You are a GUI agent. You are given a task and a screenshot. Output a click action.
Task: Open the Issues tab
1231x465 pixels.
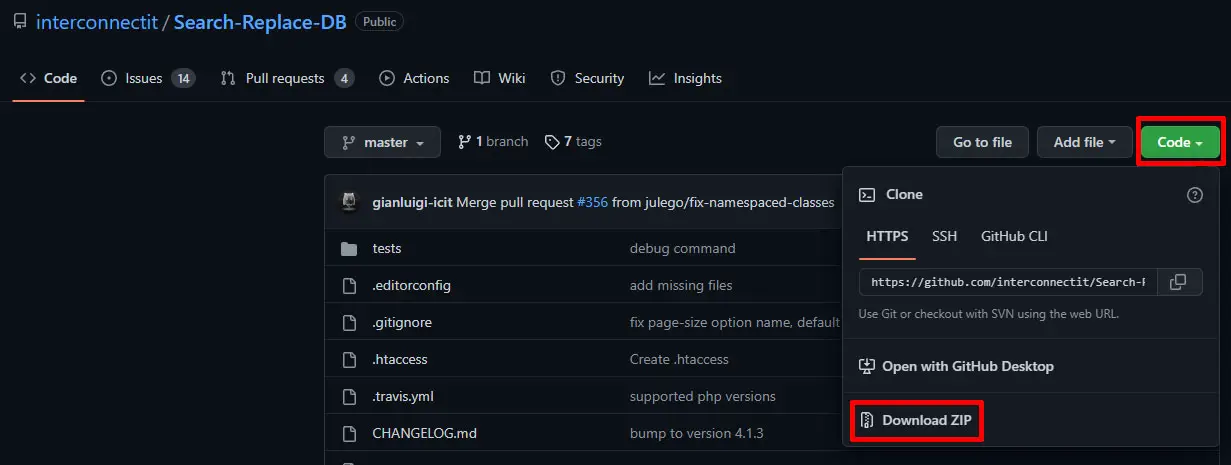click(x=148, y=78)
